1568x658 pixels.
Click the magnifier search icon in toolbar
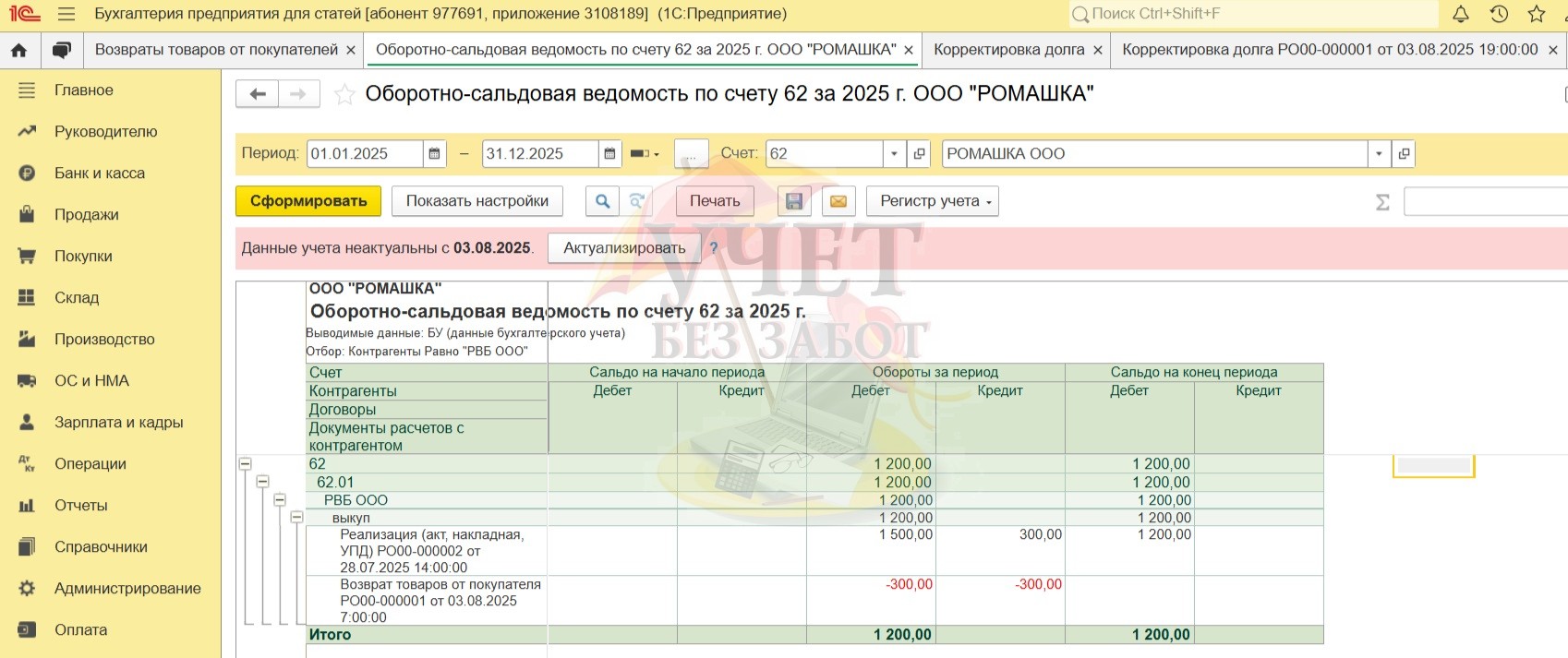coord(602,201)
